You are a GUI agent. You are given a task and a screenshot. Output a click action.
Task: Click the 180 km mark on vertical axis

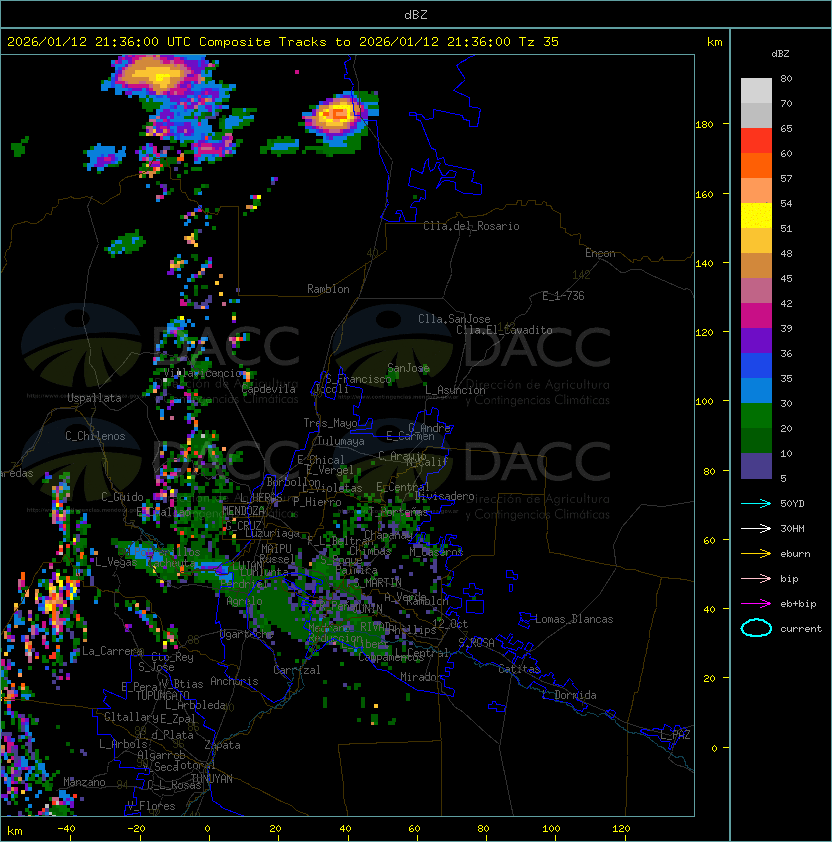[x=704, y=124]
